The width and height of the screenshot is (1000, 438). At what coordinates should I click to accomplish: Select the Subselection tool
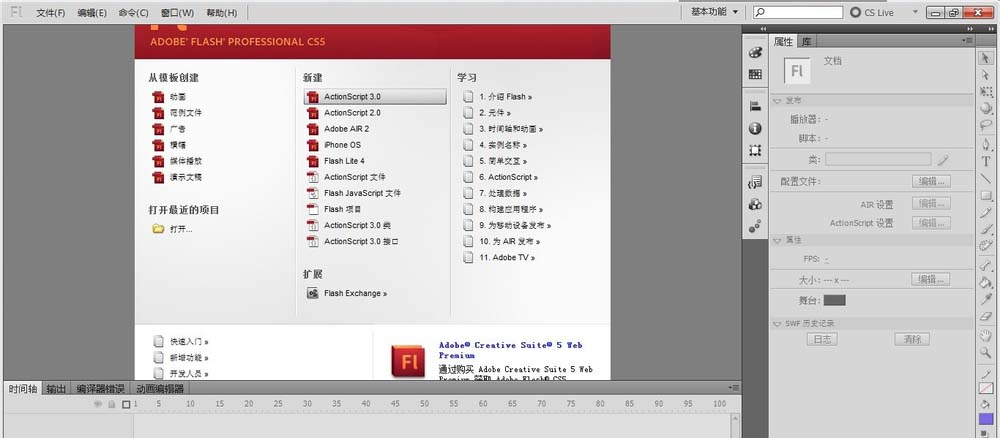(x=986, y=75)
